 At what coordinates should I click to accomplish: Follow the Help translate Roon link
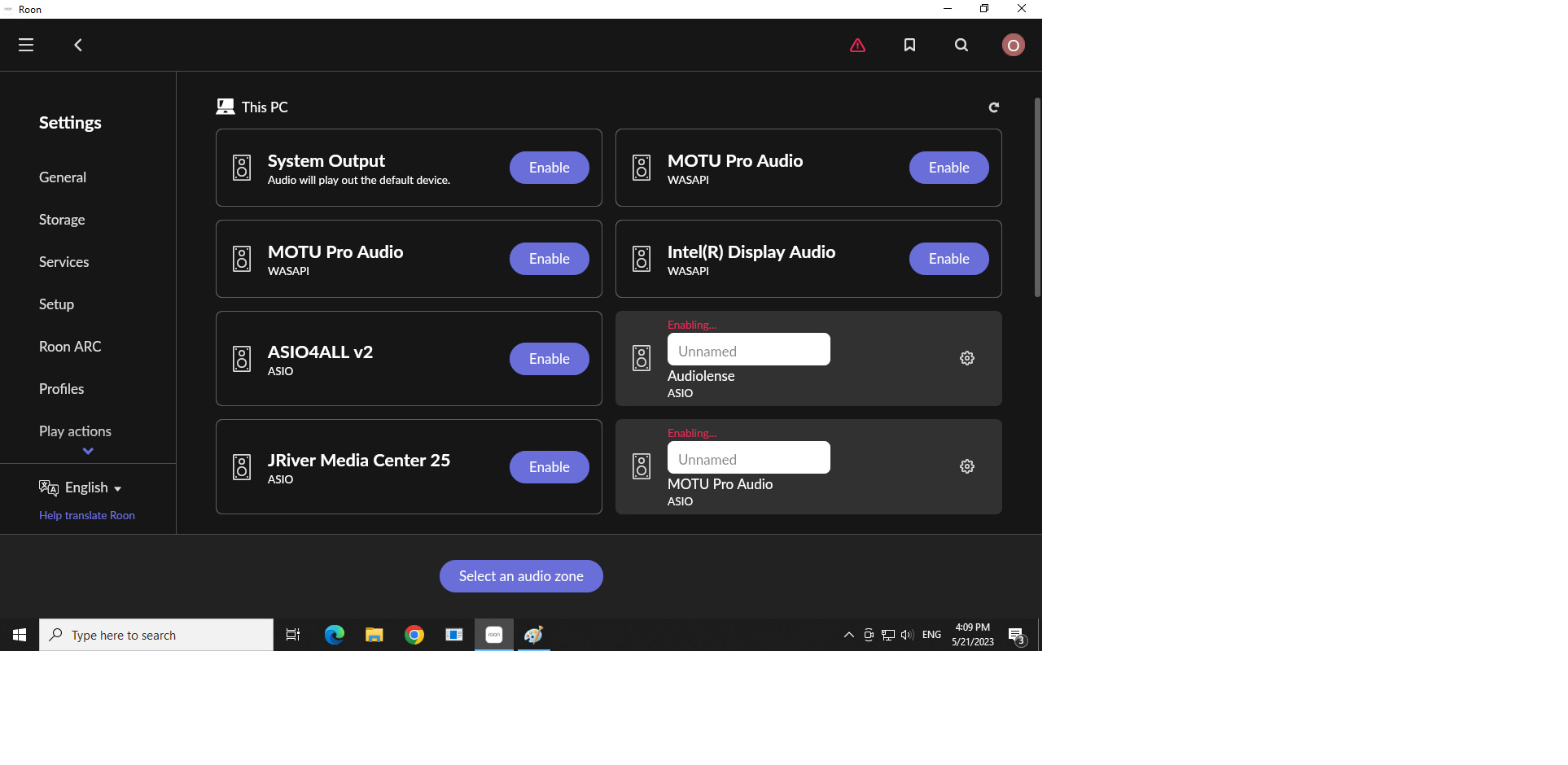point(87,515)
